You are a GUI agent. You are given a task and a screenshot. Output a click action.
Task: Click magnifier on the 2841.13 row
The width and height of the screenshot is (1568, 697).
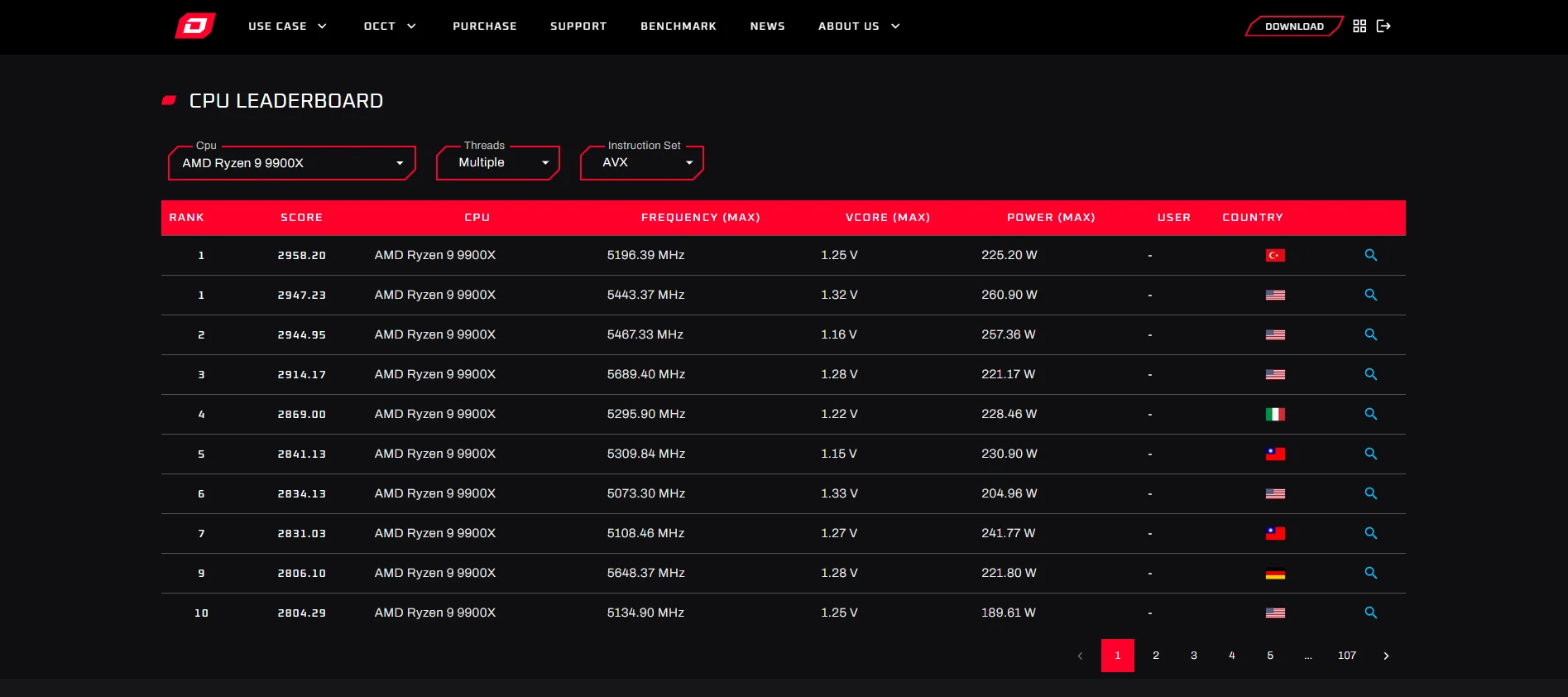pyautogui.click(x=1371, y=454)
